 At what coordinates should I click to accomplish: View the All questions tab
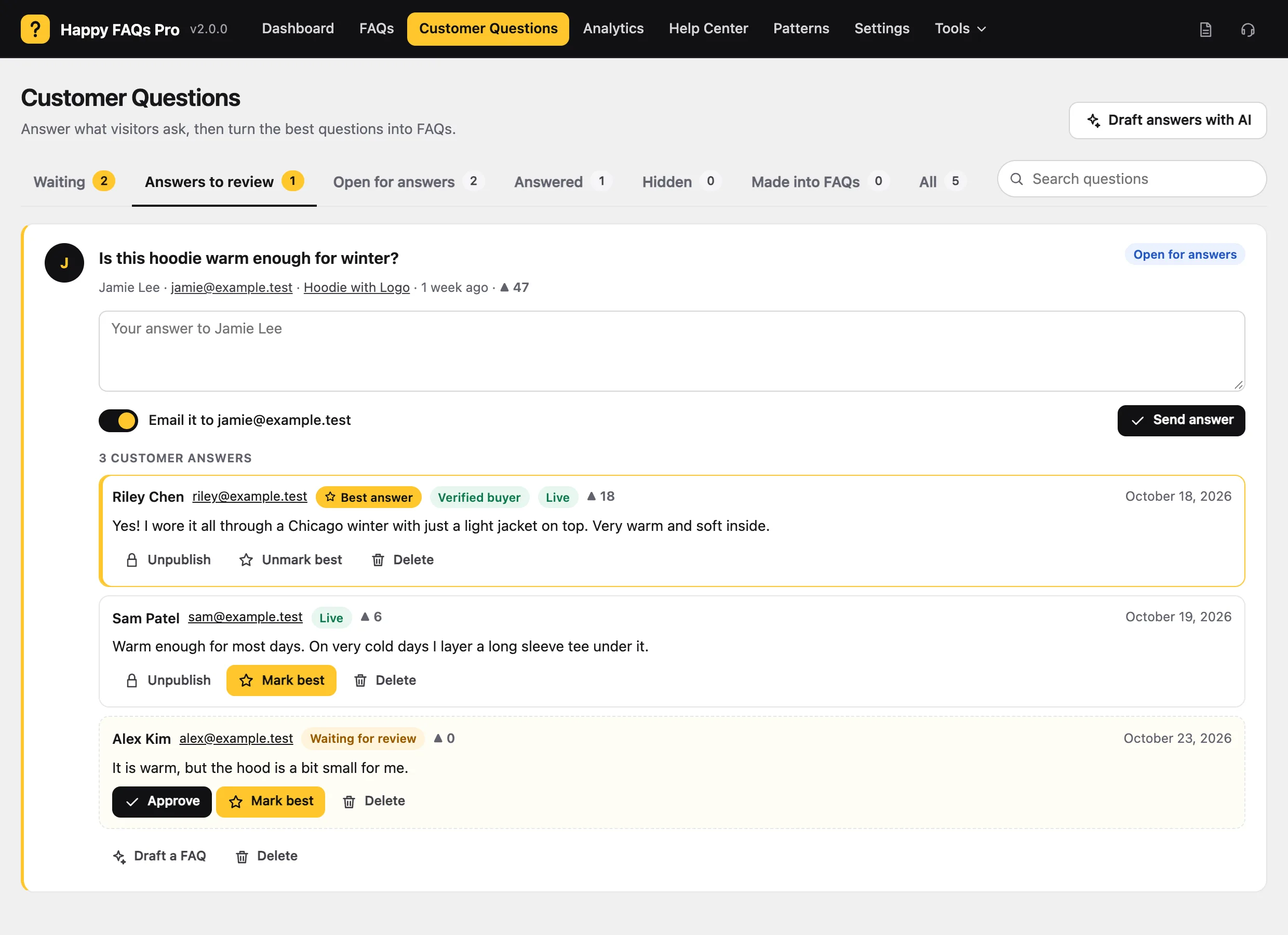[x=942, y=182]
